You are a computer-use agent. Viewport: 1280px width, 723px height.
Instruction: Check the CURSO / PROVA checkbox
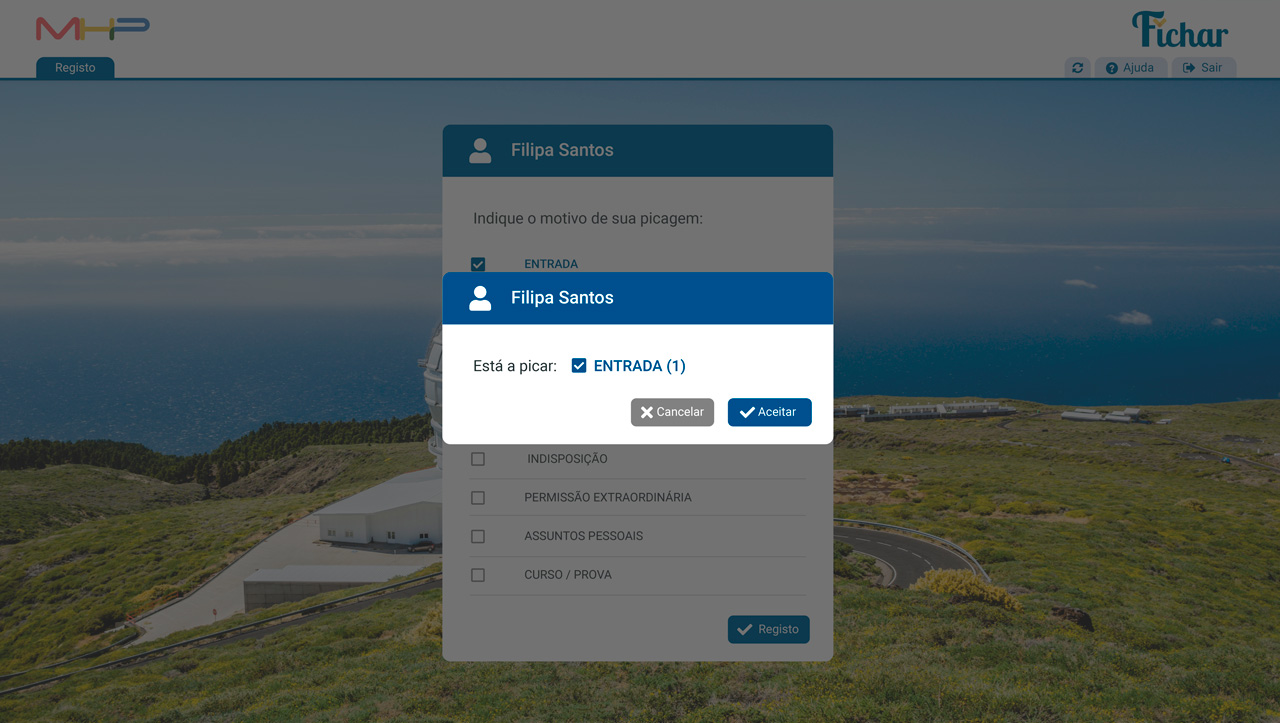coord(478,575)
